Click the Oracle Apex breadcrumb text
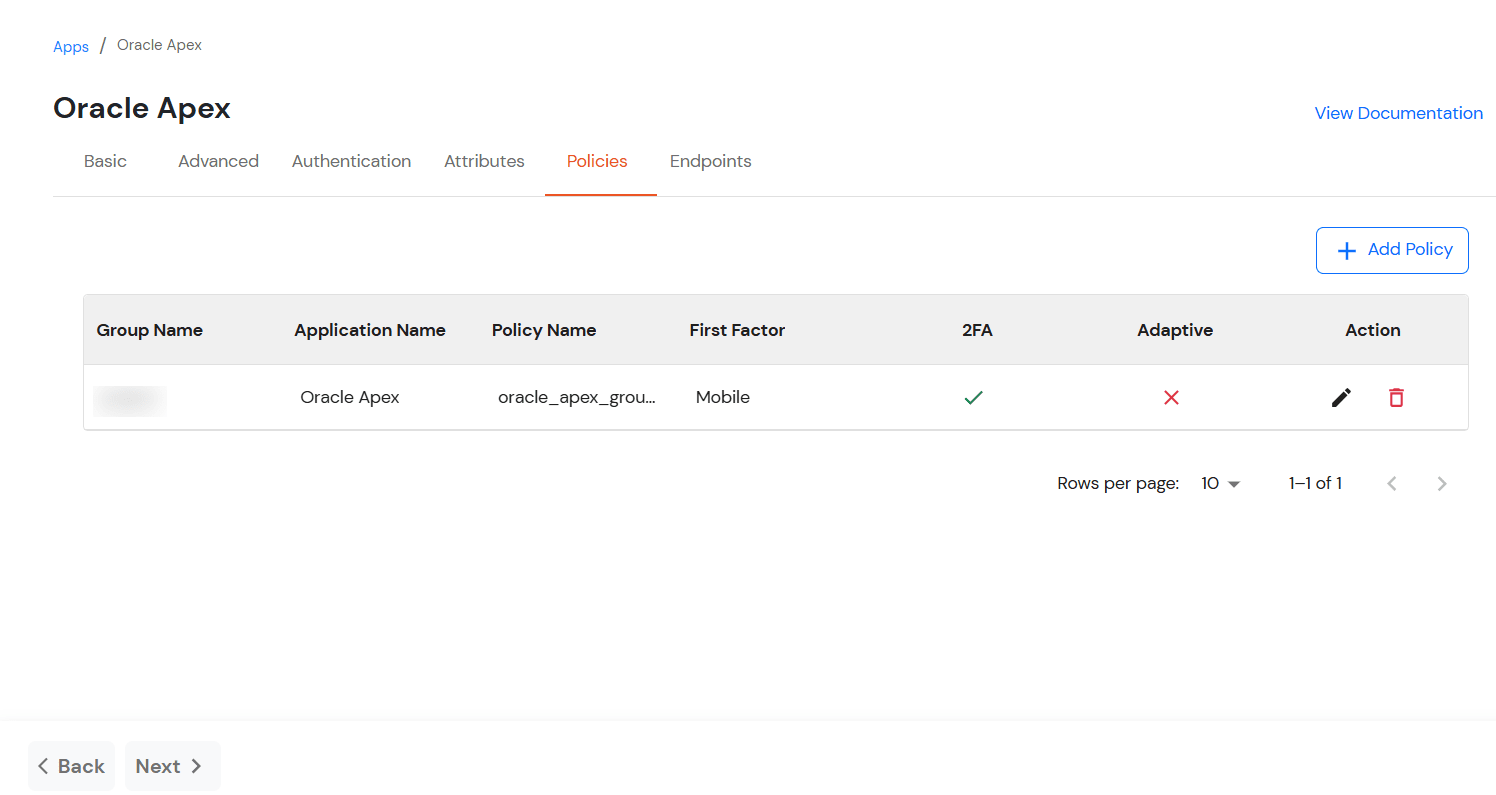This screenshot has width=1496, height=795. (x=159, y=45)
